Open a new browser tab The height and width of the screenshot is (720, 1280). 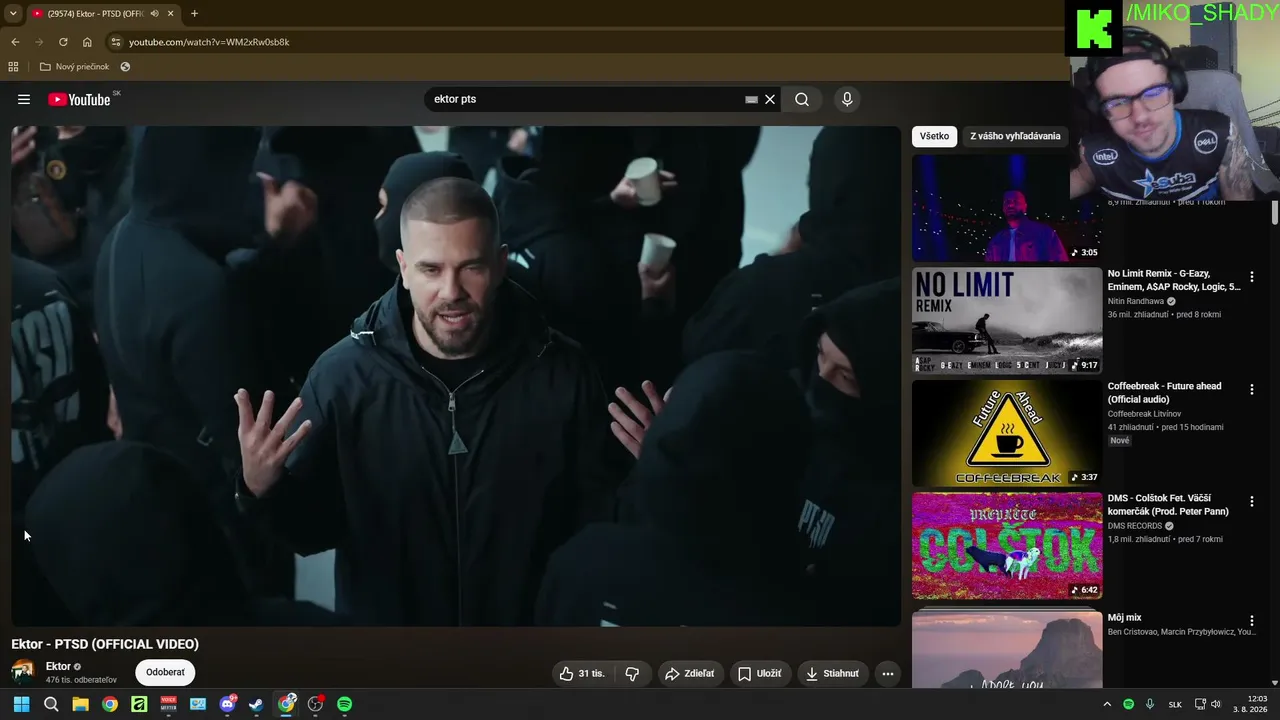pyautogui.click(x=194, y=14)
